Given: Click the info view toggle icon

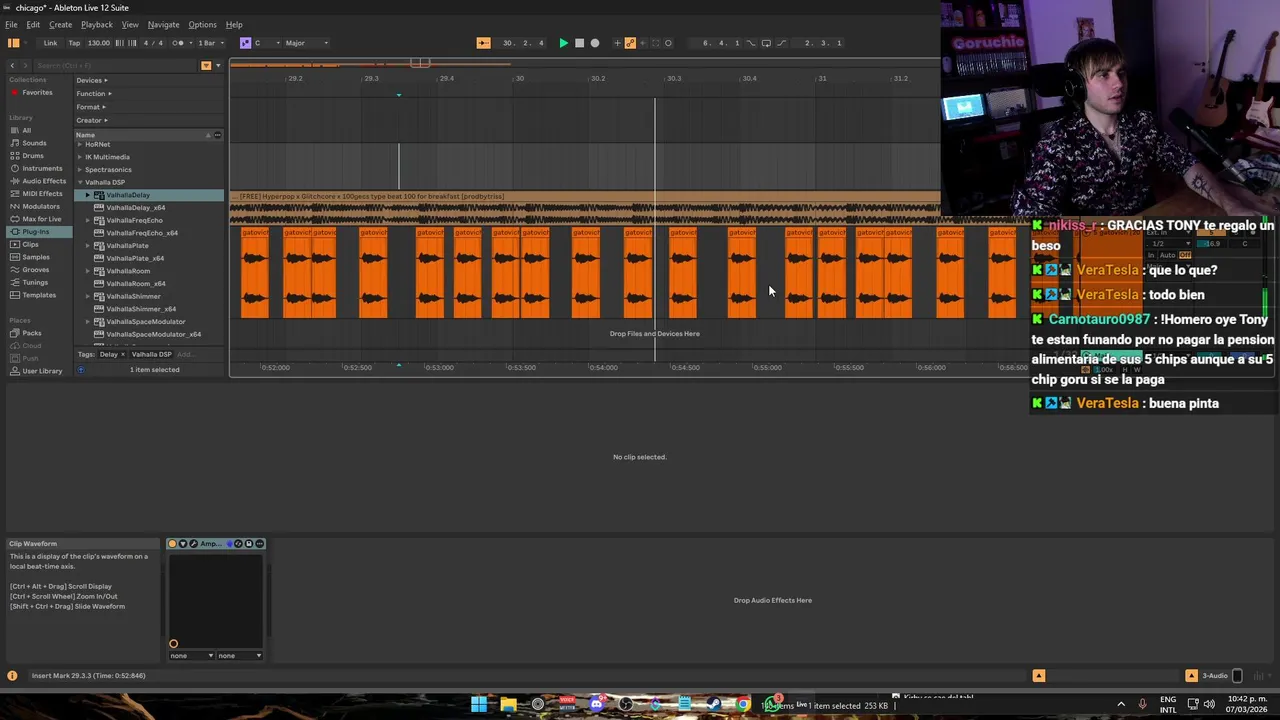Looking at the screenshot, I should coord(12,676).
